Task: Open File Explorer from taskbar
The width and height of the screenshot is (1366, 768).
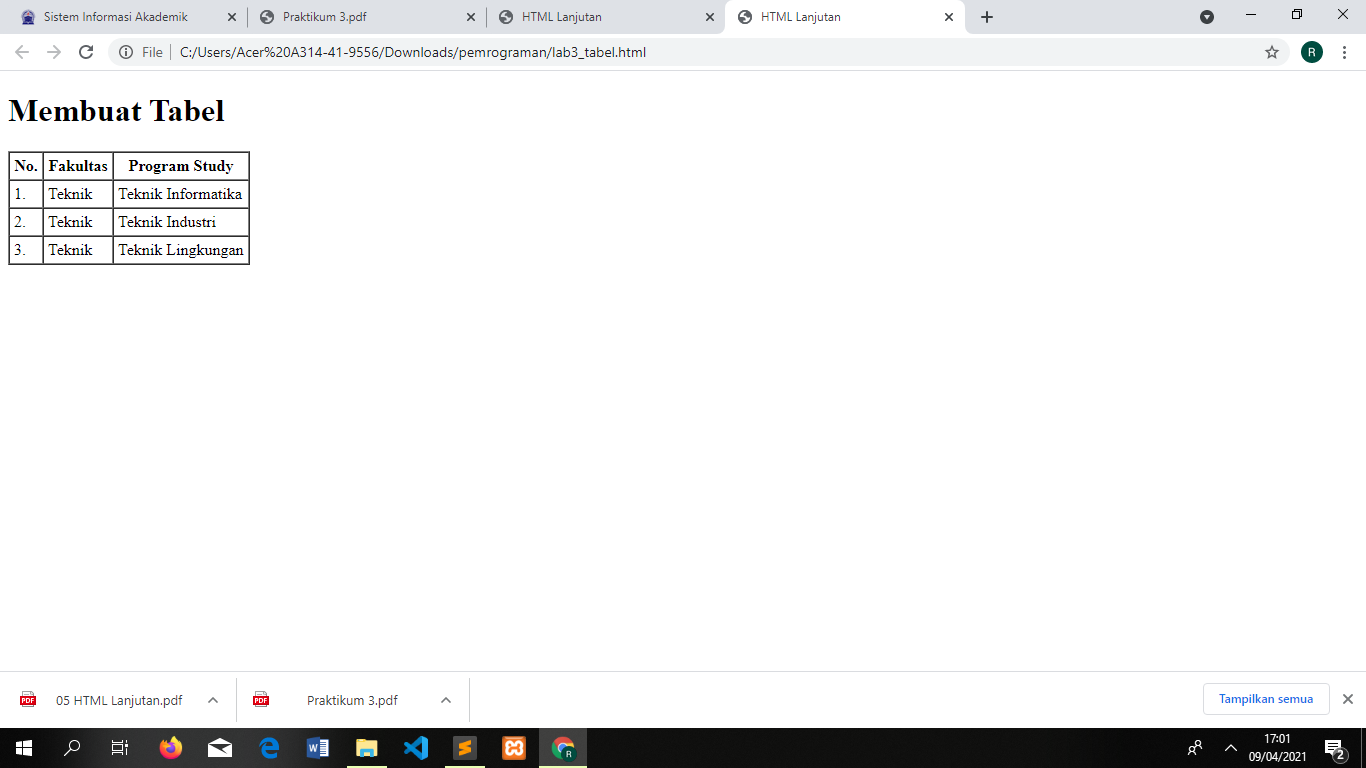Action: pyautogui.click(x=367, y=747)
